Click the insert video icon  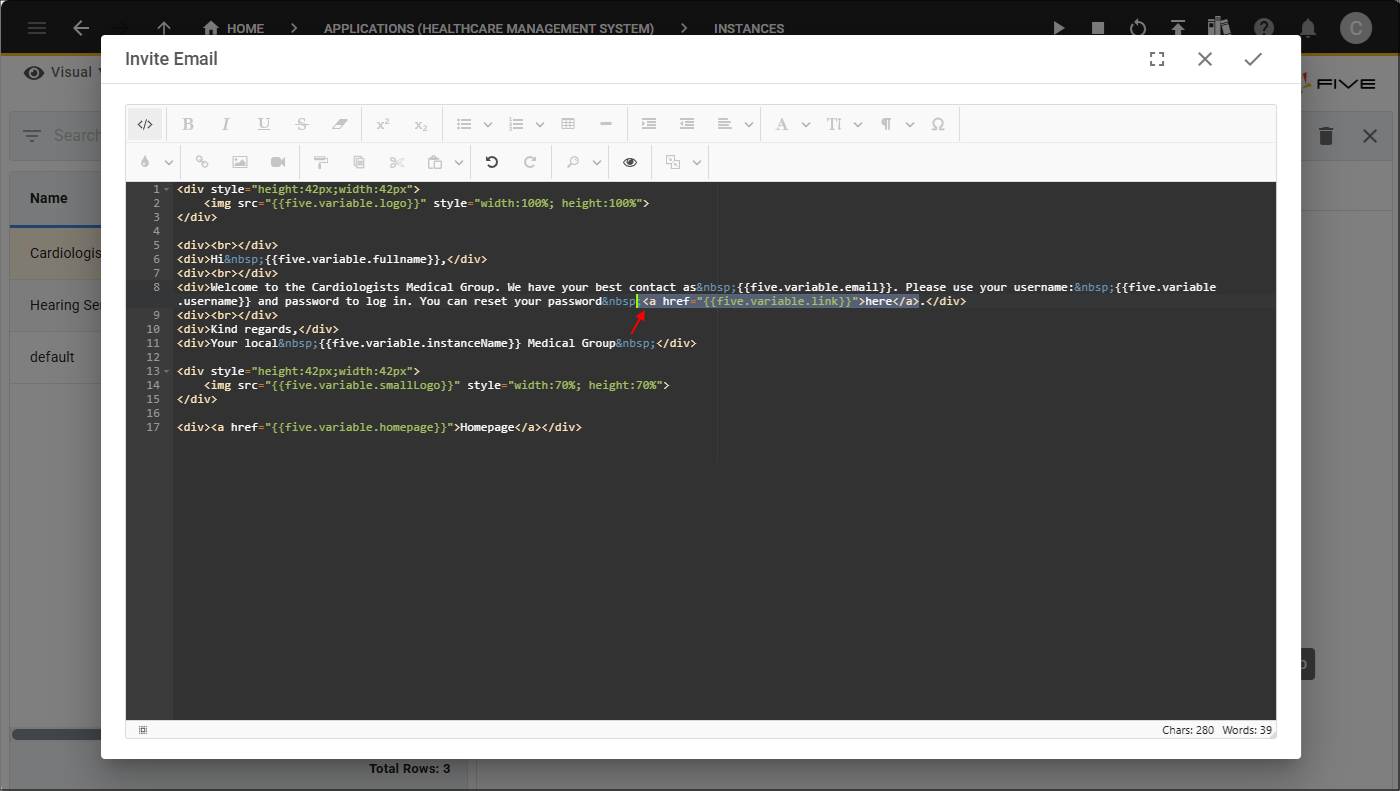[278, 162]
